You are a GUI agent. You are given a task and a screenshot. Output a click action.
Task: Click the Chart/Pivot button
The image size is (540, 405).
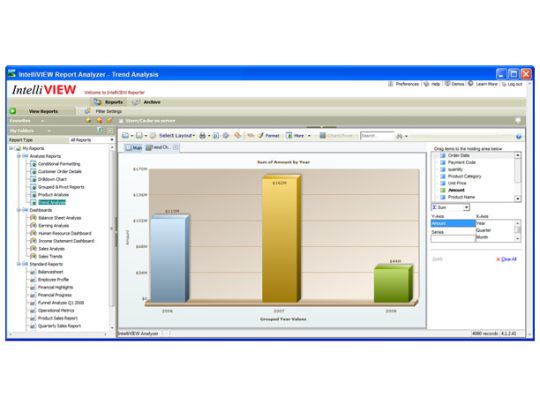tap(336, 136)
